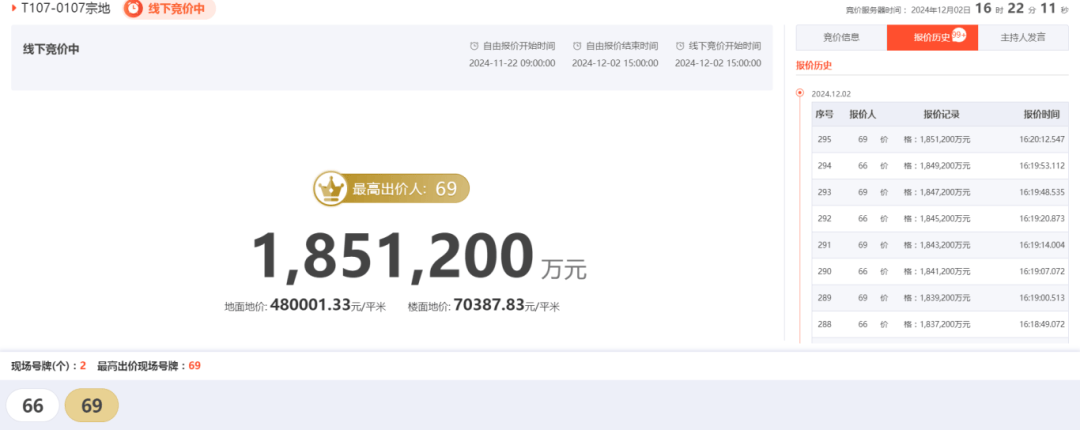Open the 报价历史 tab

coord(928,38)
